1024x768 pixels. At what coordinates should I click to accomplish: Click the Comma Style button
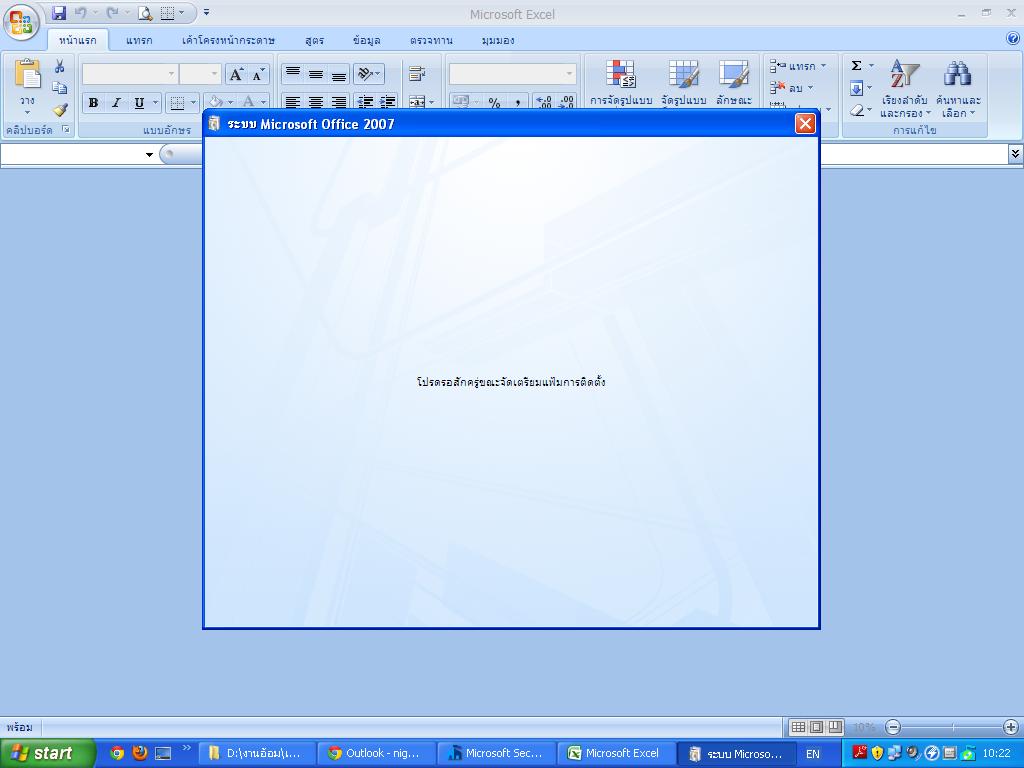coord(517,103)
